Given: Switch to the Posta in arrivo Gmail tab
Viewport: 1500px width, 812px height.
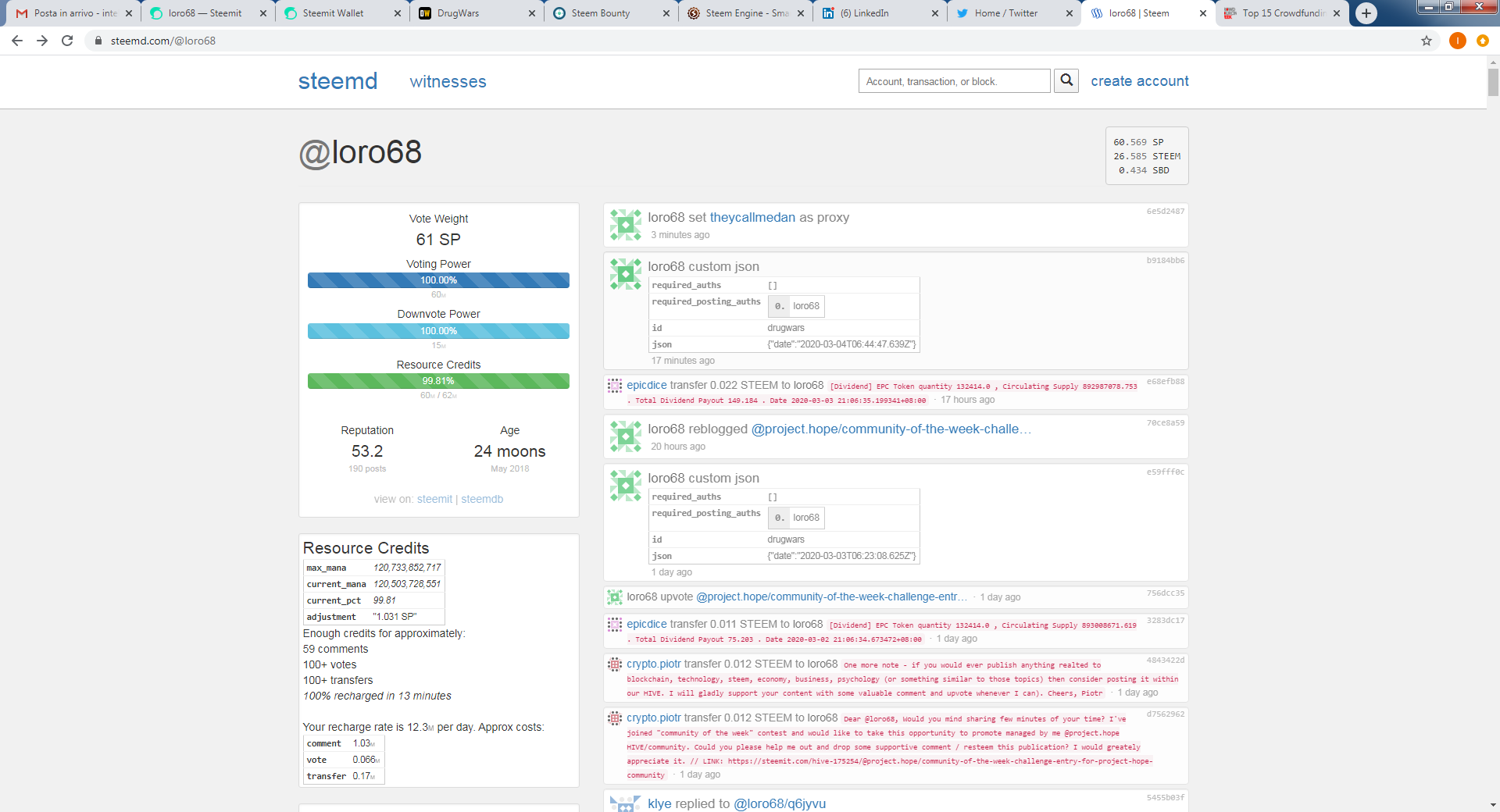Looking at the screenshot, I should [74, 13].
